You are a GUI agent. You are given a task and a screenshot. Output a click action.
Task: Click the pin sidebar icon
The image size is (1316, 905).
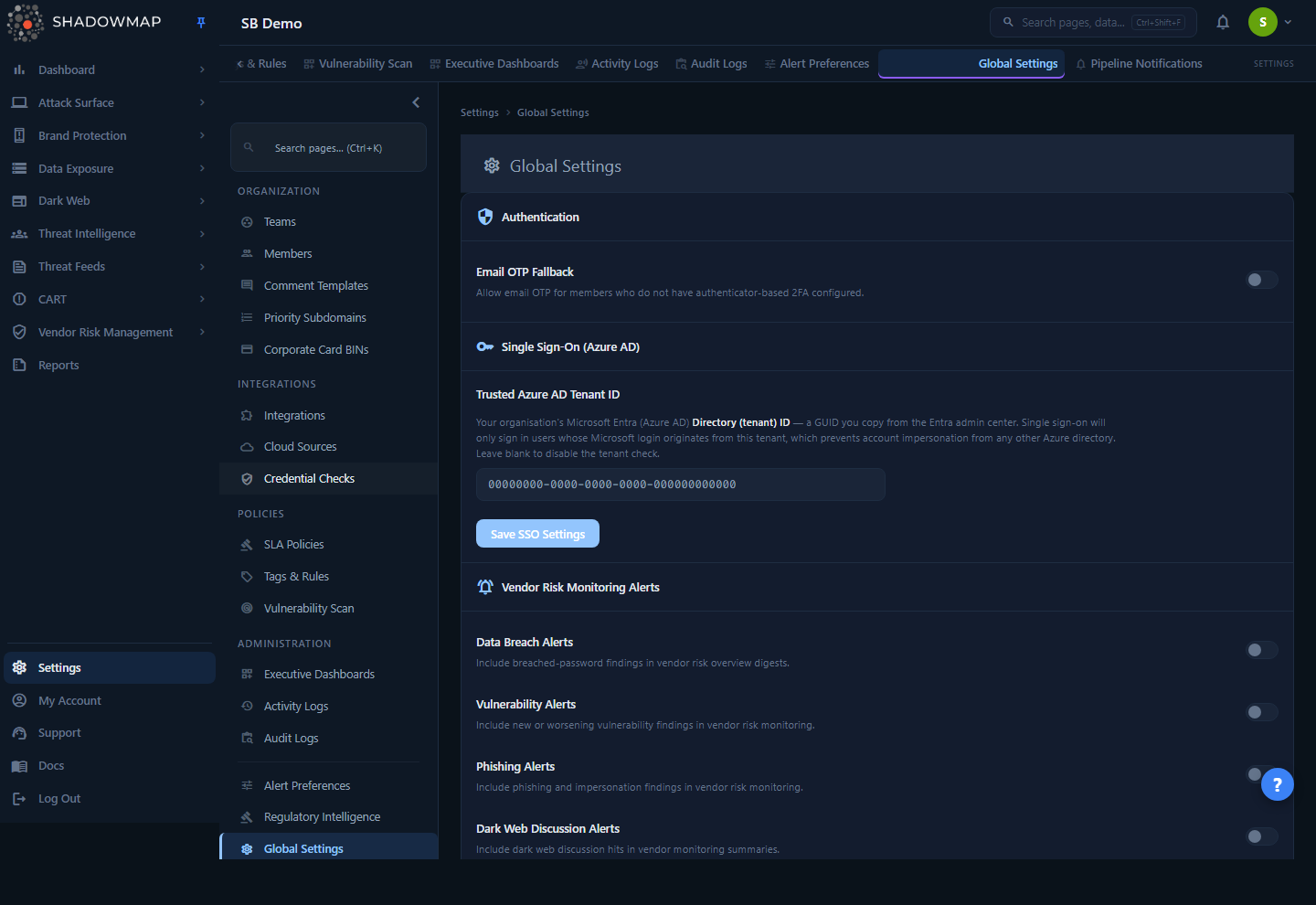click(201, 23)
